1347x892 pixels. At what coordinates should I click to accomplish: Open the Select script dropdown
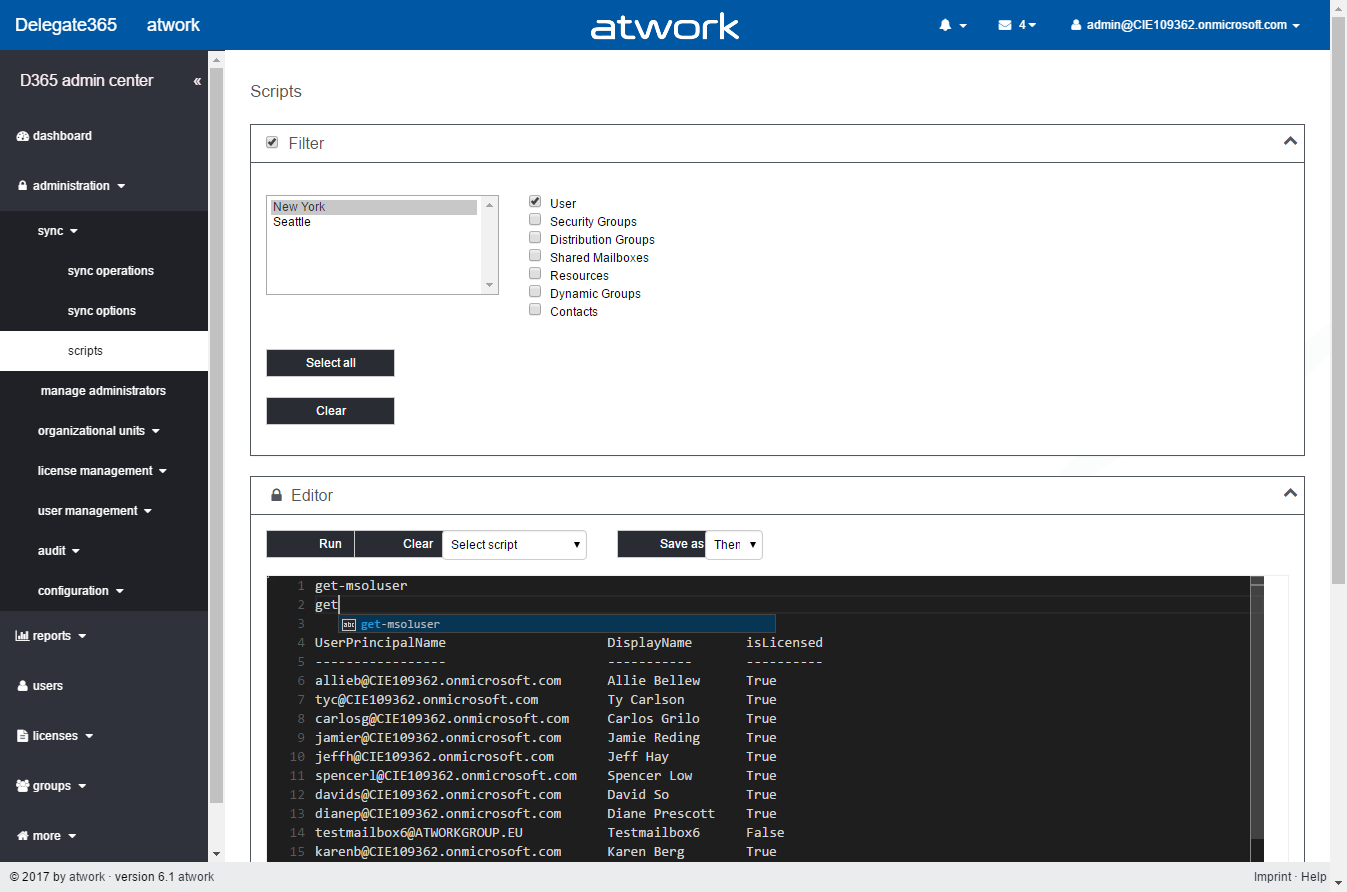coord(514,544)
